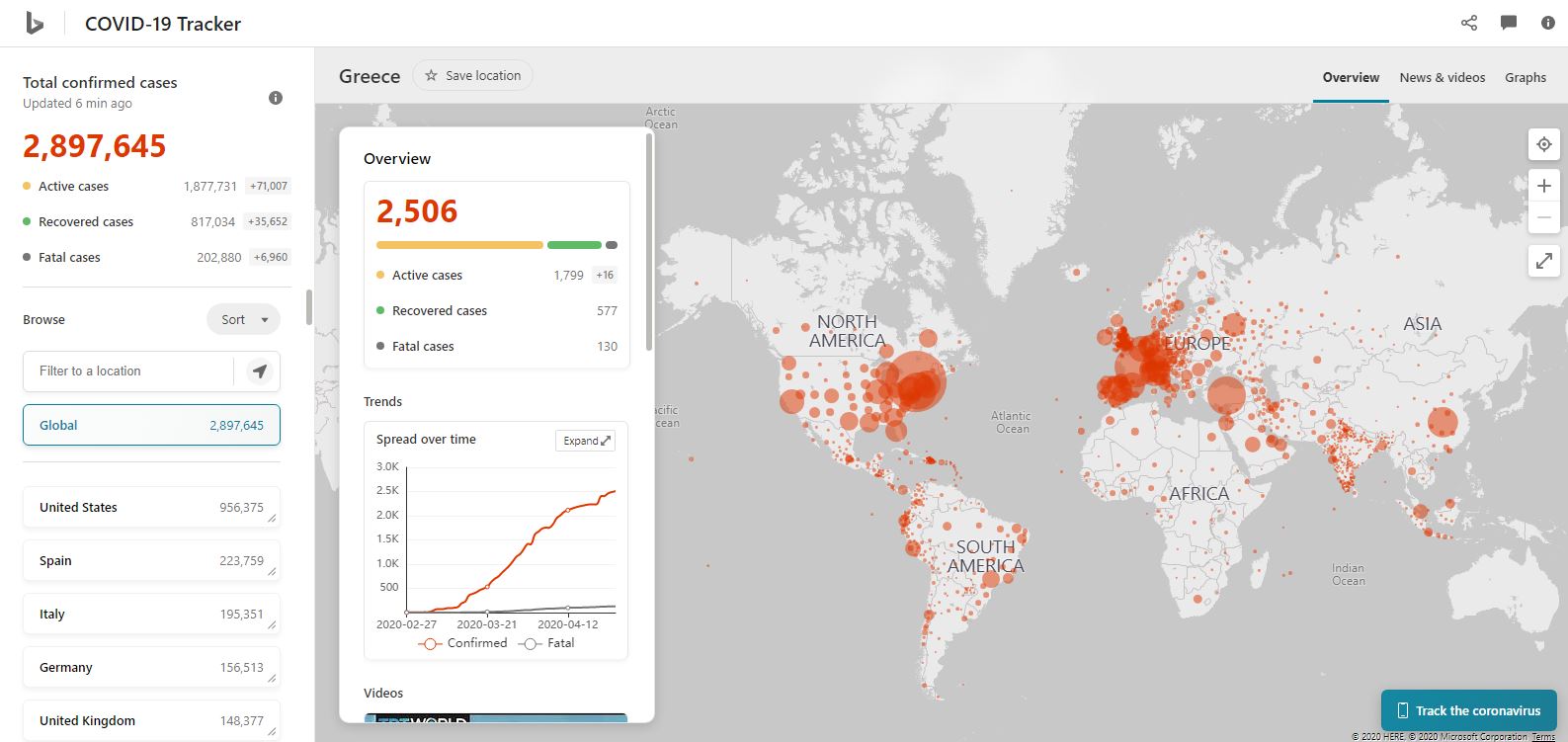This screenshot has width=1568, height=742.
Task: Locate me on the map
Action: coord(1544,144)
